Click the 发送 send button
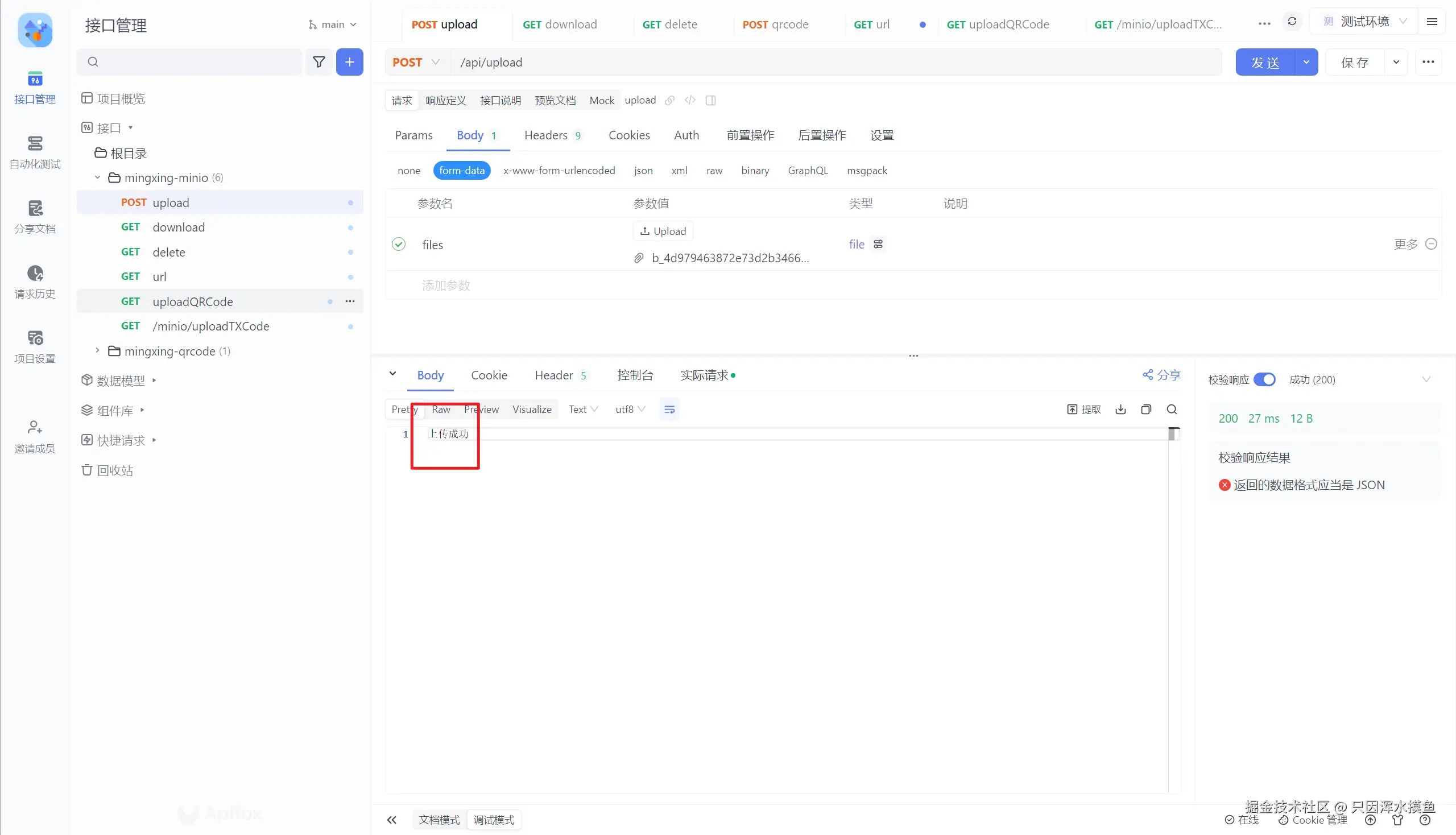This screenshot has height=835, width=1456. click(x=1265, y=63)
